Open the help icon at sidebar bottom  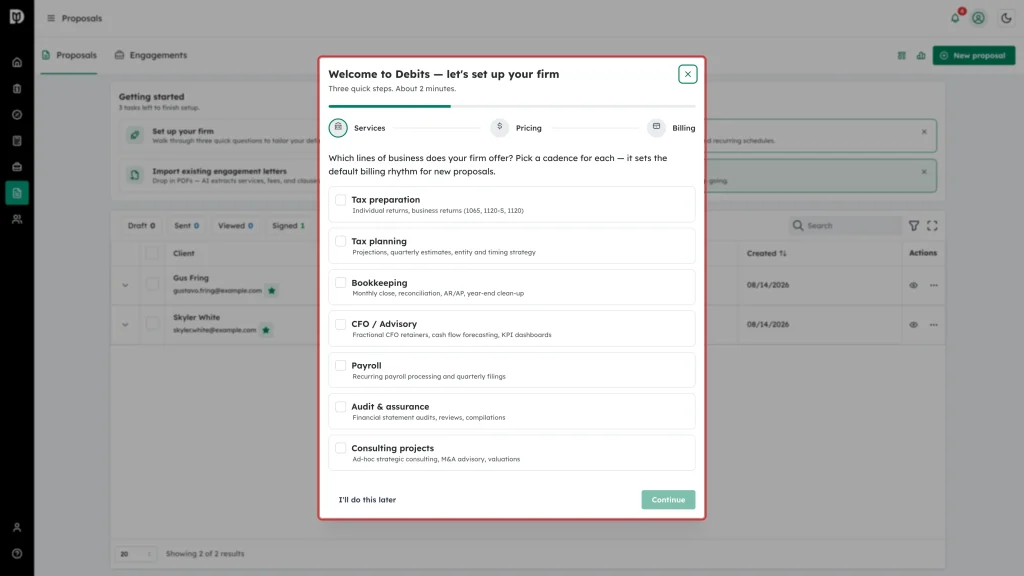pos(17,554)
